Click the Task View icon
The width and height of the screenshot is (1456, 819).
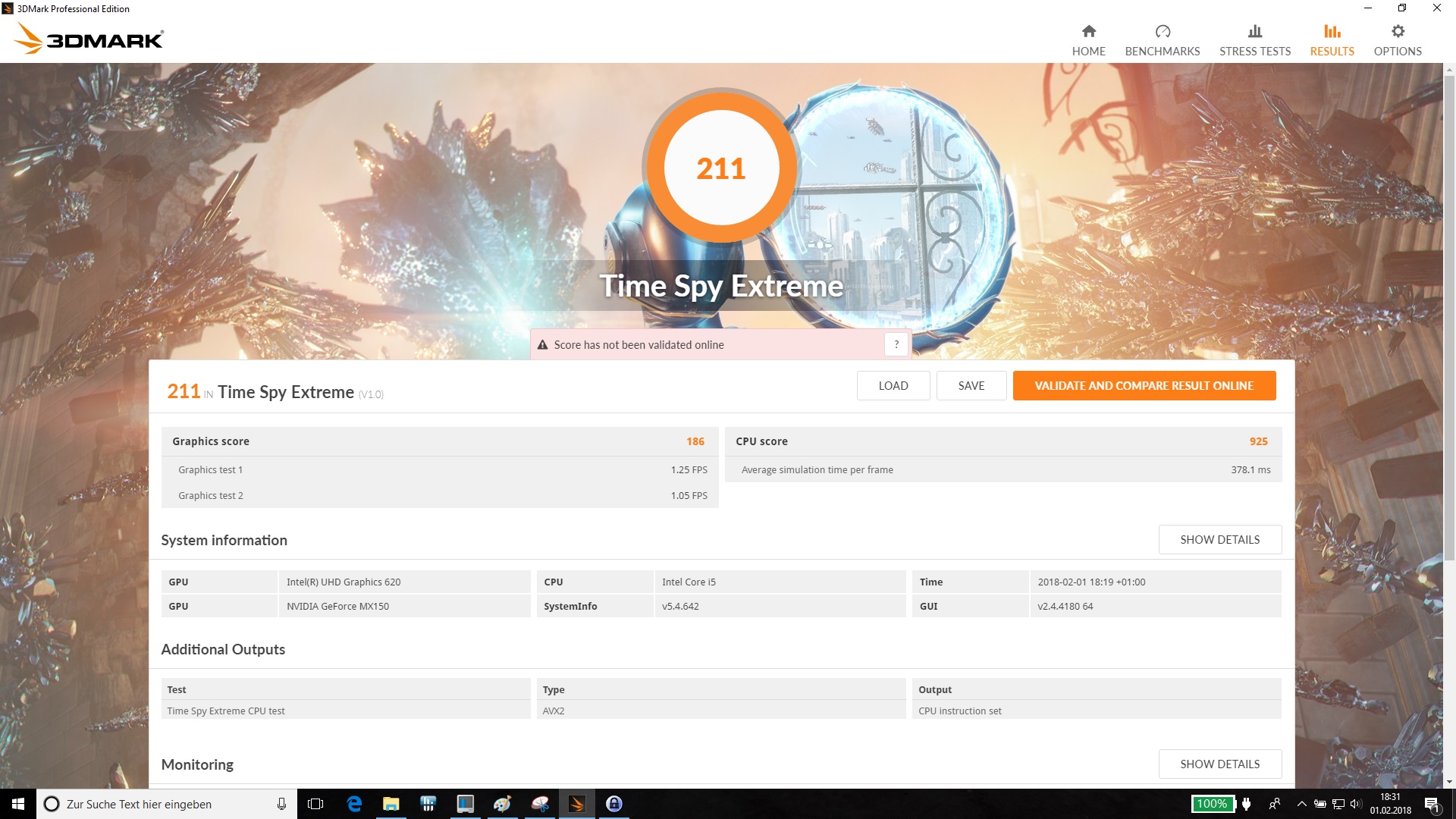tap(315, 804)
